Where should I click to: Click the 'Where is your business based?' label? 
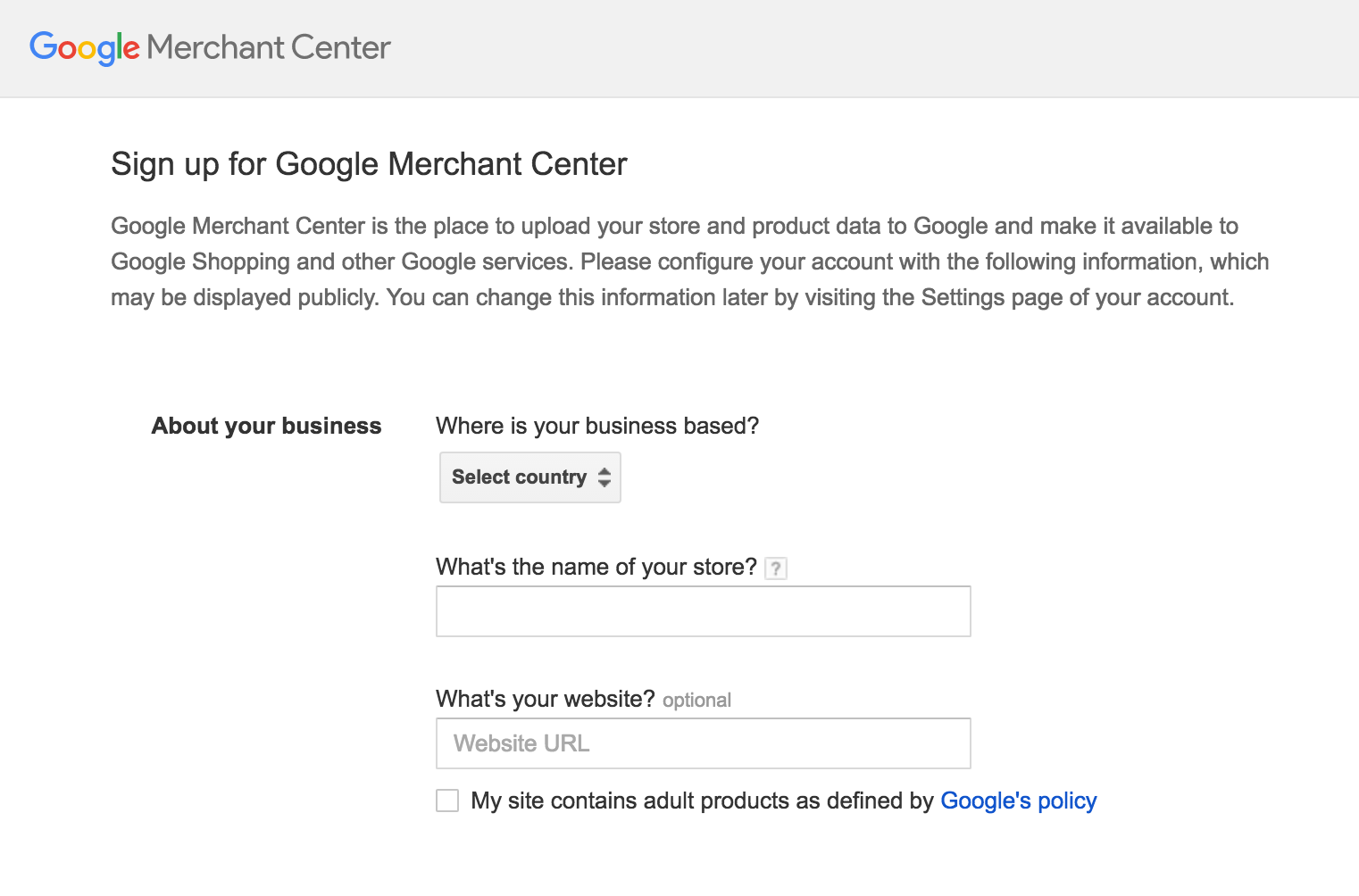pos(597,426)
